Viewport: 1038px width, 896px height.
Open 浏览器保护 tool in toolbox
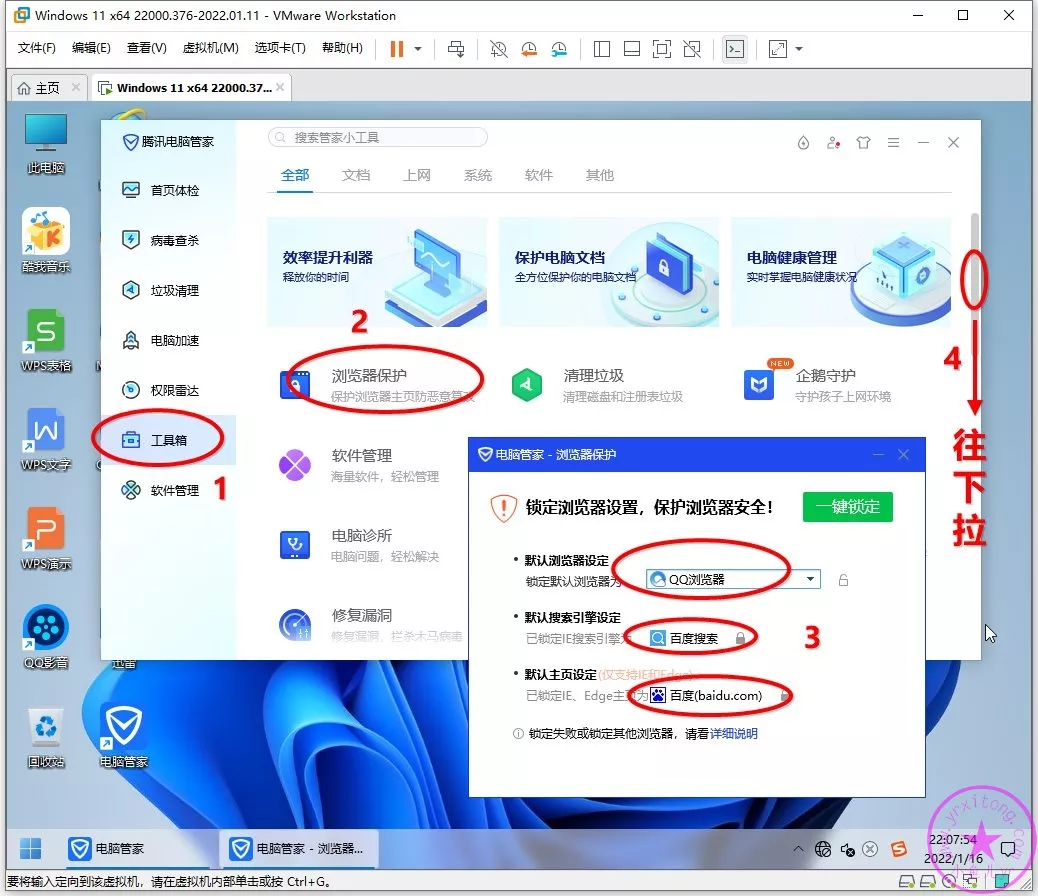point(369,377)
